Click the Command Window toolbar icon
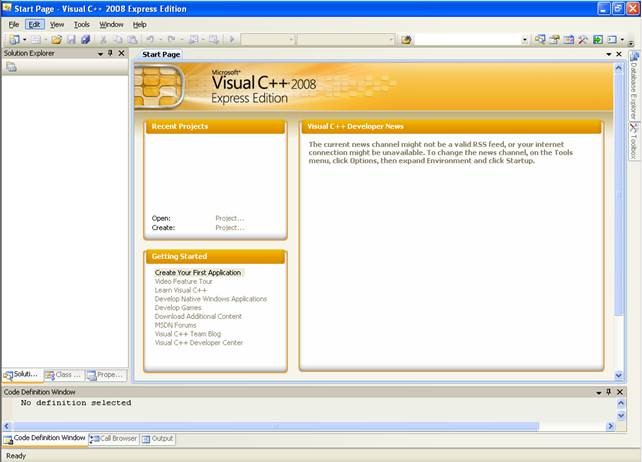The width and height of the screenshot is (642, 462). pyautogui.click(x=612, y=40)
